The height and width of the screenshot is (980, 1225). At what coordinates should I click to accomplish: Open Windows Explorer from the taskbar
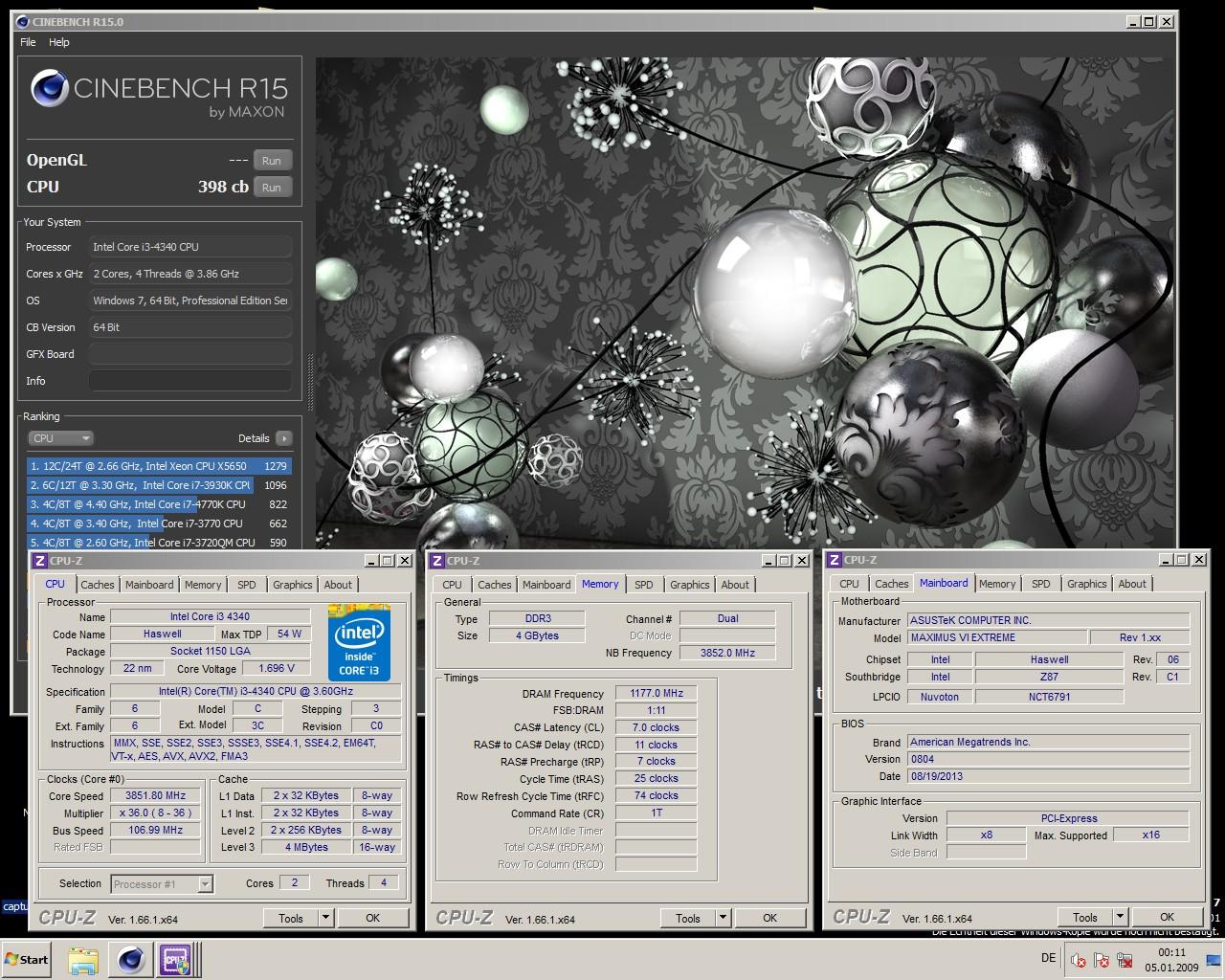83,960
